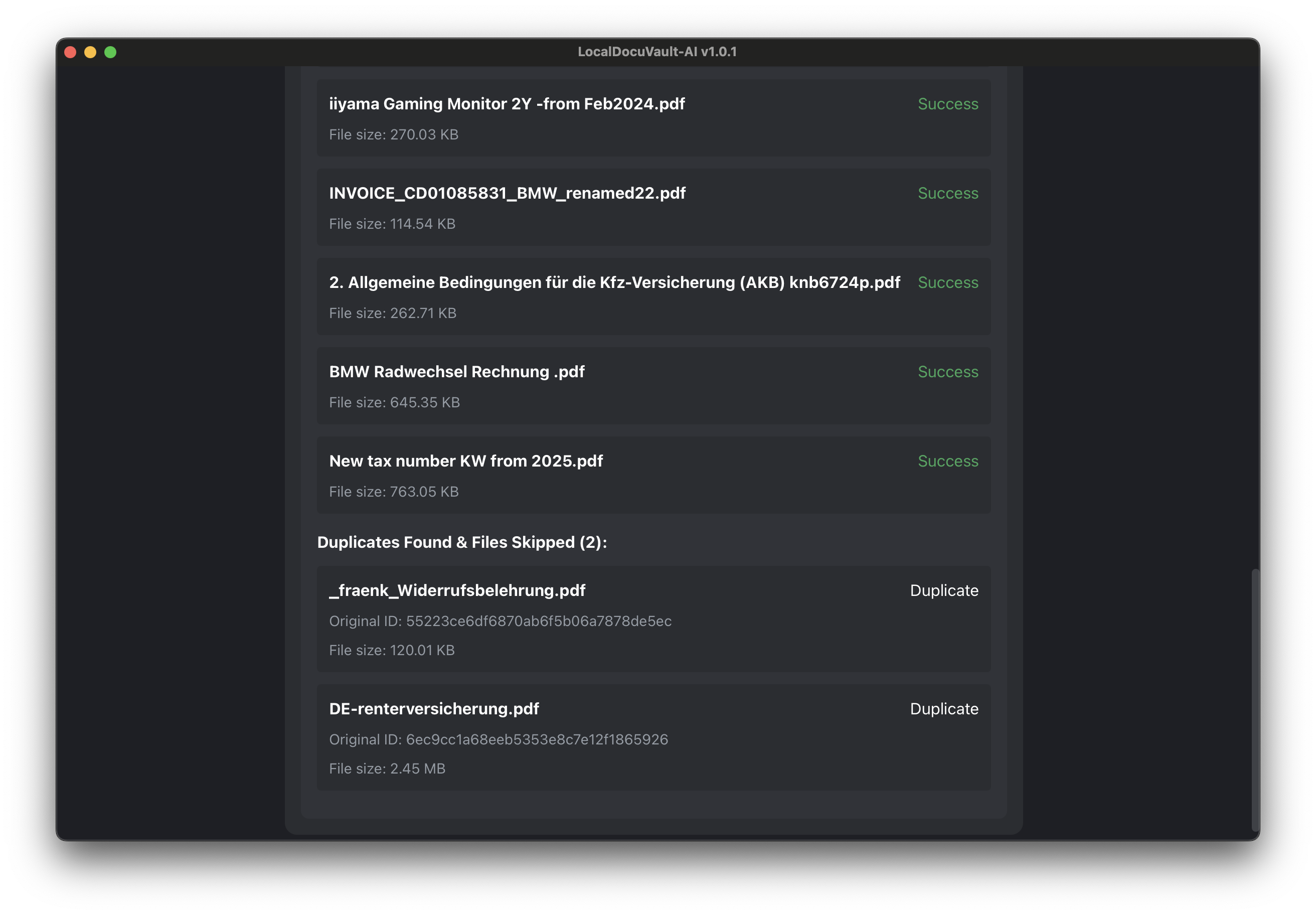Select DE-renterversicherung.pdf filename

pos(434,709)
